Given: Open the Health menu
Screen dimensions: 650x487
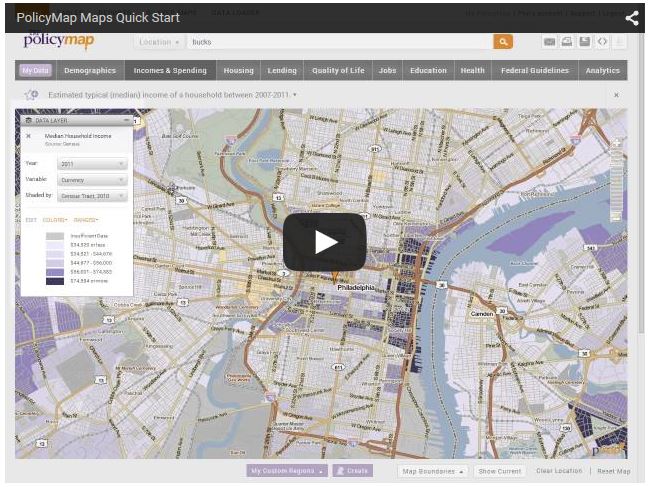Looking at the screenshot, I should [473, 70].
